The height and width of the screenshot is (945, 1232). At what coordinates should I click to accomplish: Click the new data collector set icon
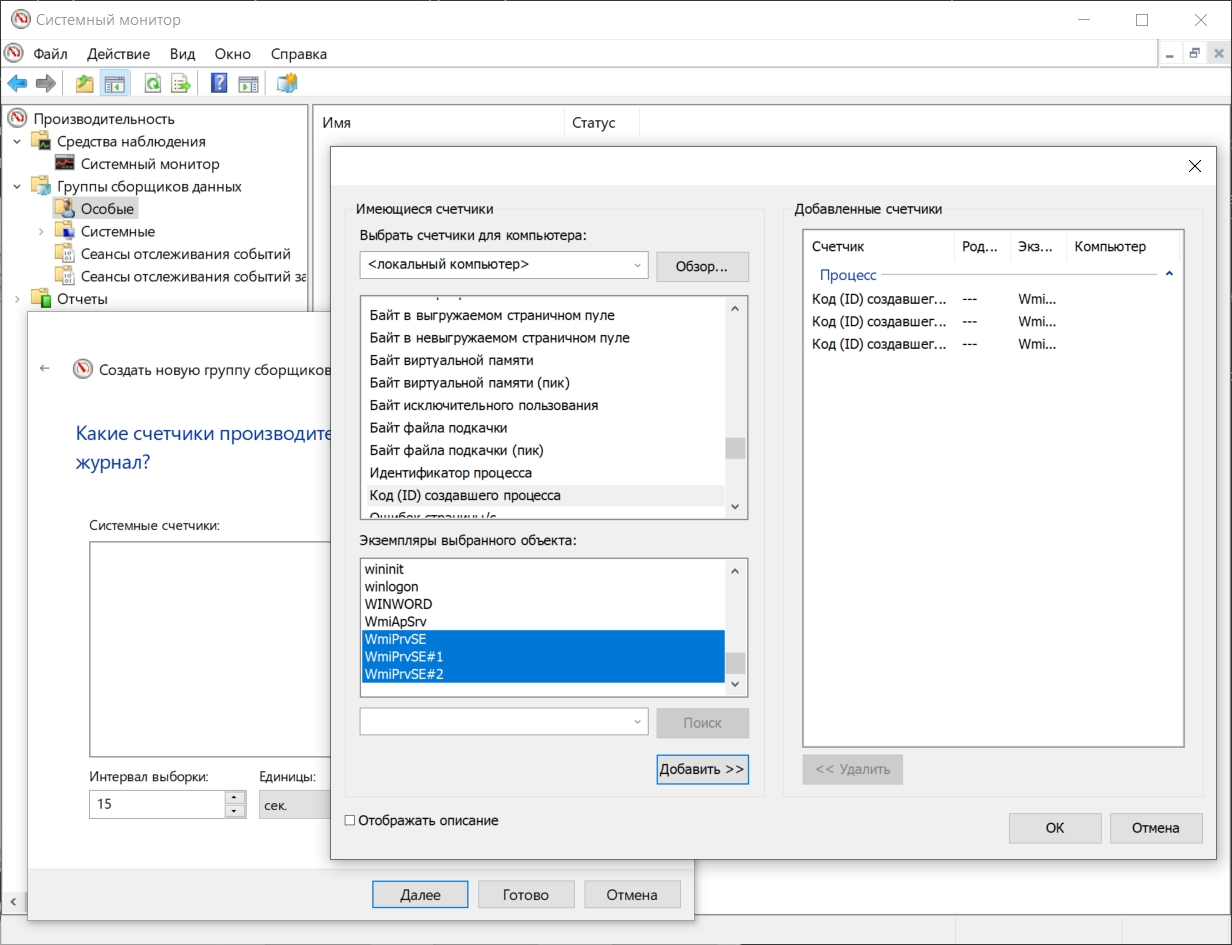click(287, 84)
